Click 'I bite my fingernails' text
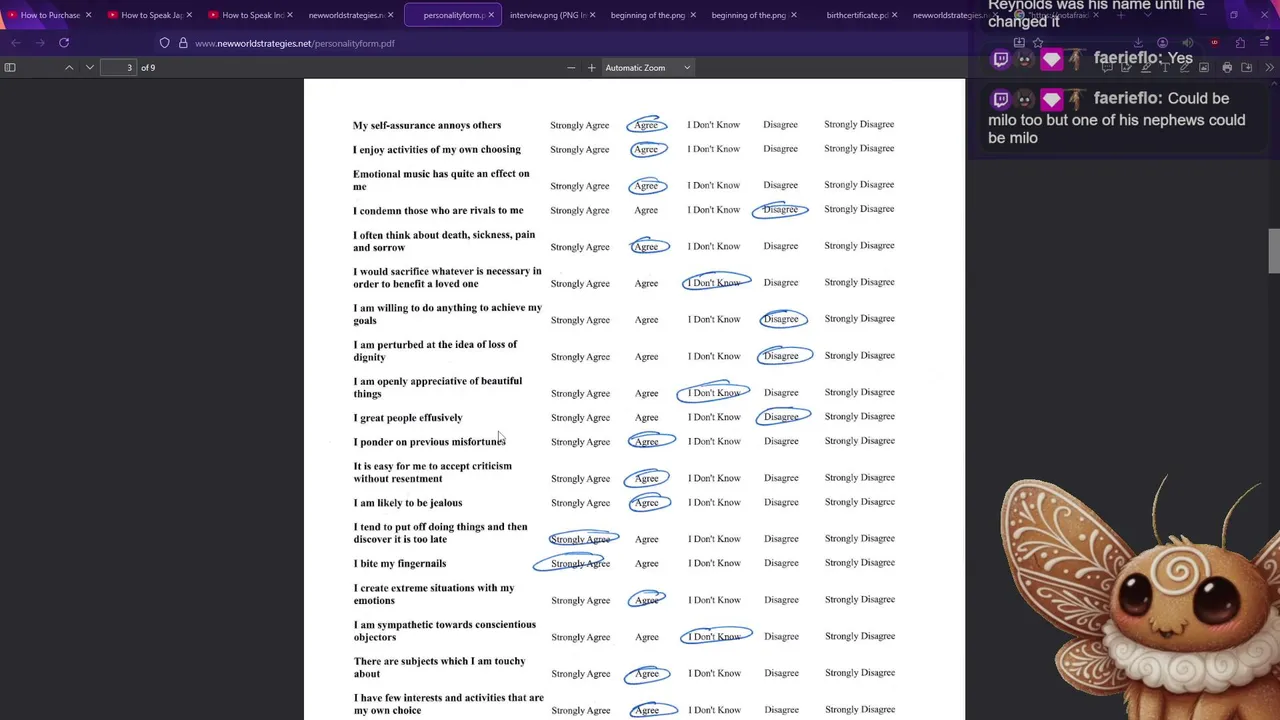1280x720 pixels. [400, 563]
